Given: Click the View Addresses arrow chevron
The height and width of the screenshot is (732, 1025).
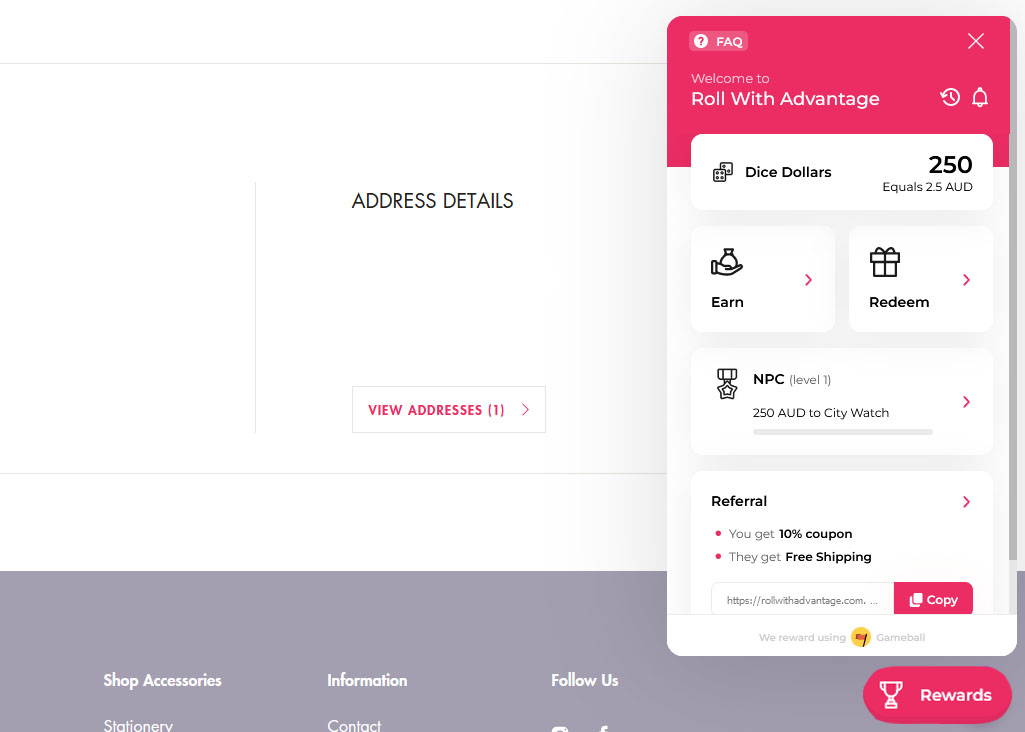Looking at the screenshot, I should [x=525, y=410].
